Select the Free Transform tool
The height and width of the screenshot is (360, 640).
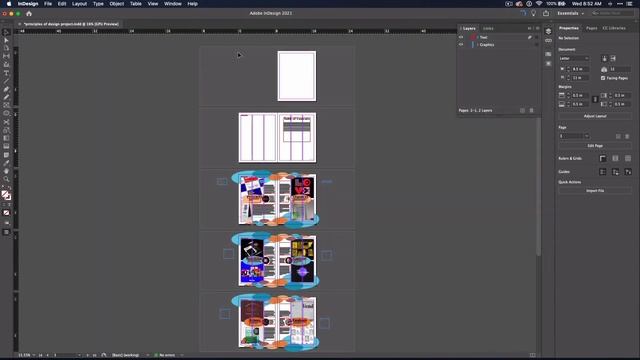[6, 130]
